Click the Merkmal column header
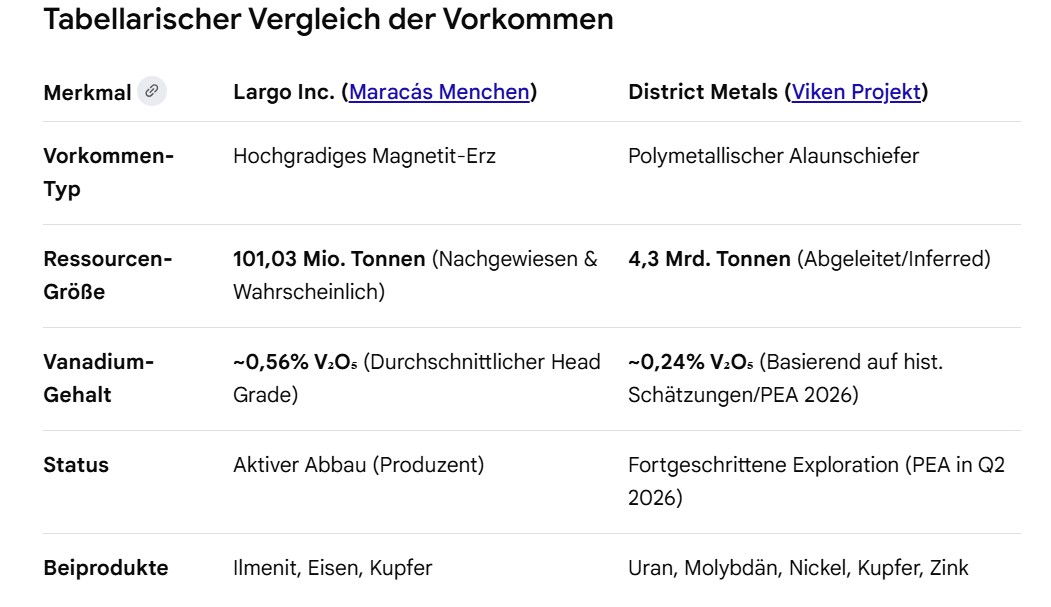This screenshot has width=1051, height=607. (x=87, y=93)
